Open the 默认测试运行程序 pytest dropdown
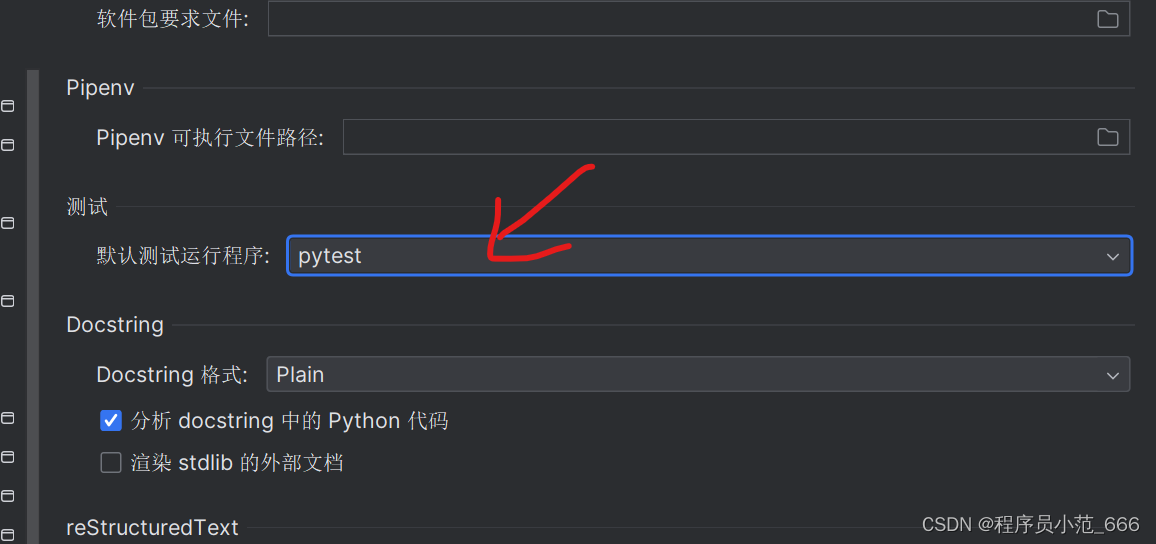The image size is (1156, 544). coord(709,256)
